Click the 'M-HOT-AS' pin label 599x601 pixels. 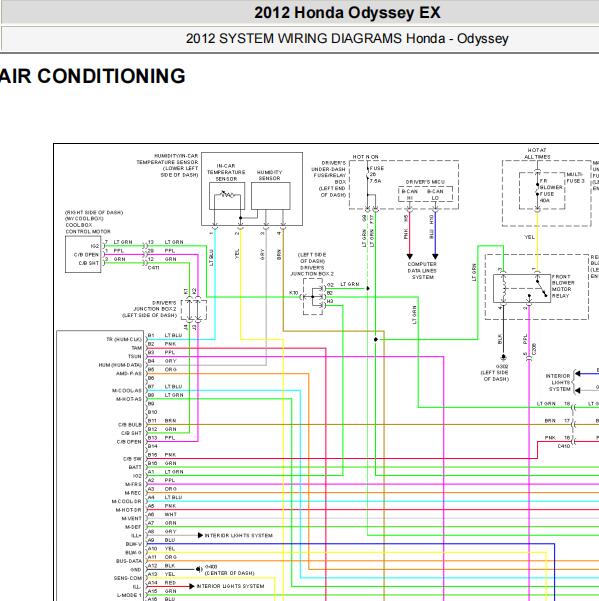[x=129, y=399]
